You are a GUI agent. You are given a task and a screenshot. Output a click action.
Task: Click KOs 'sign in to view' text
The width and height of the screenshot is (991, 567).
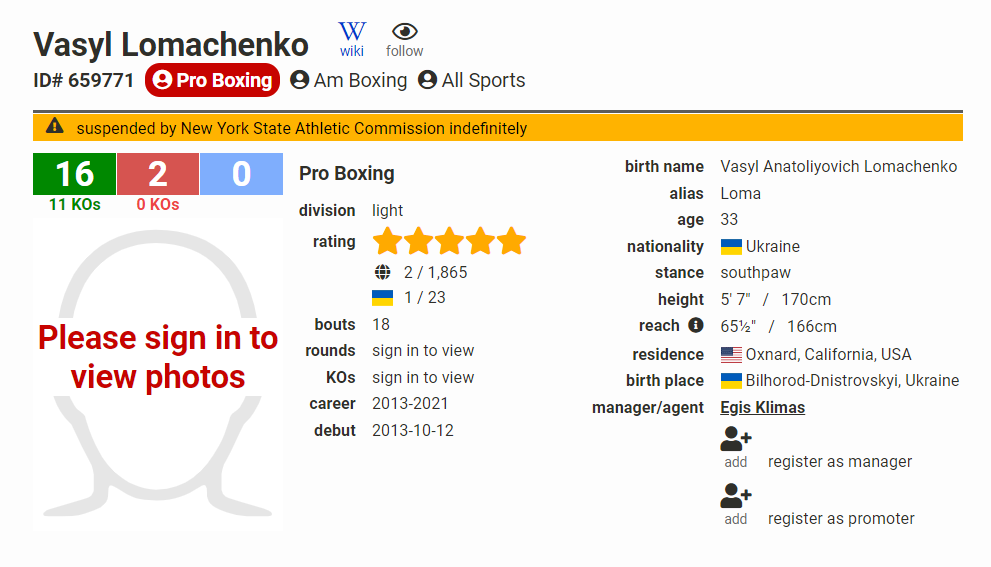423,377
